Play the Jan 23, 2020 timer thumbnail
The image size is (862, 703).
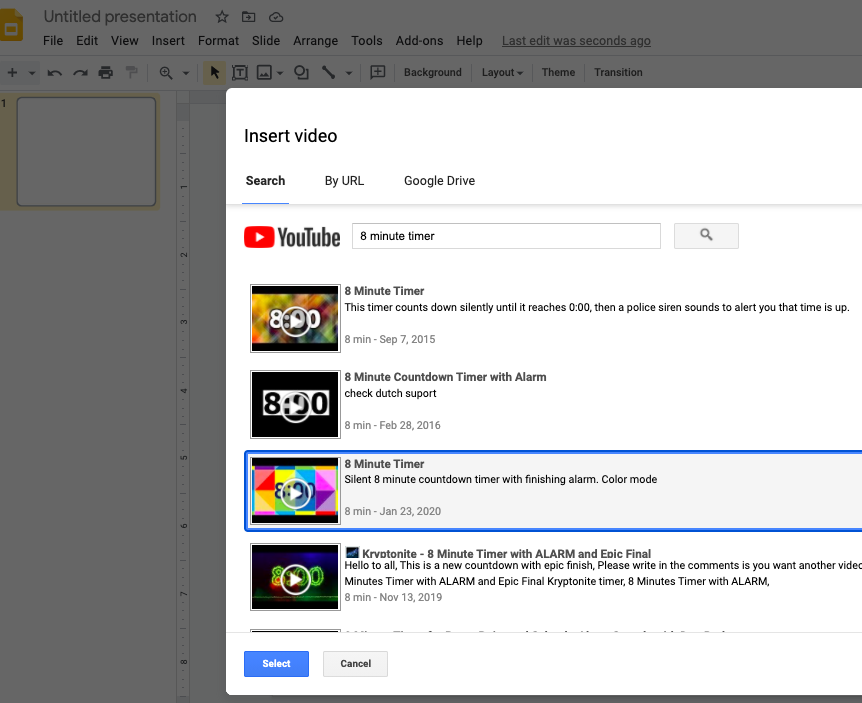click(295, 491)
